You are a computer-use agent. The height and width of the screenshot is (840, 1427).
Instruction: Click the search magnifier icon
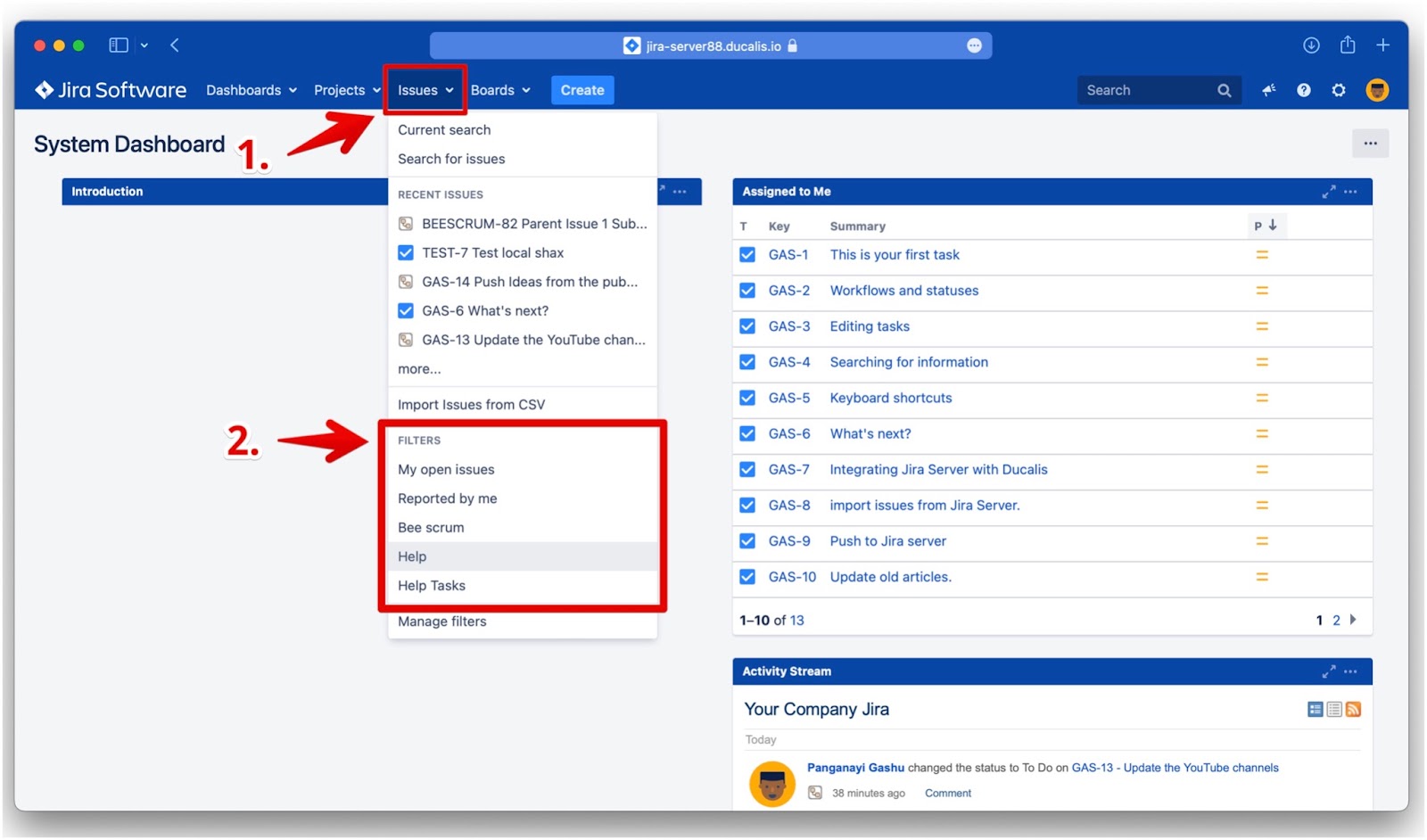tap(1225, 90)
